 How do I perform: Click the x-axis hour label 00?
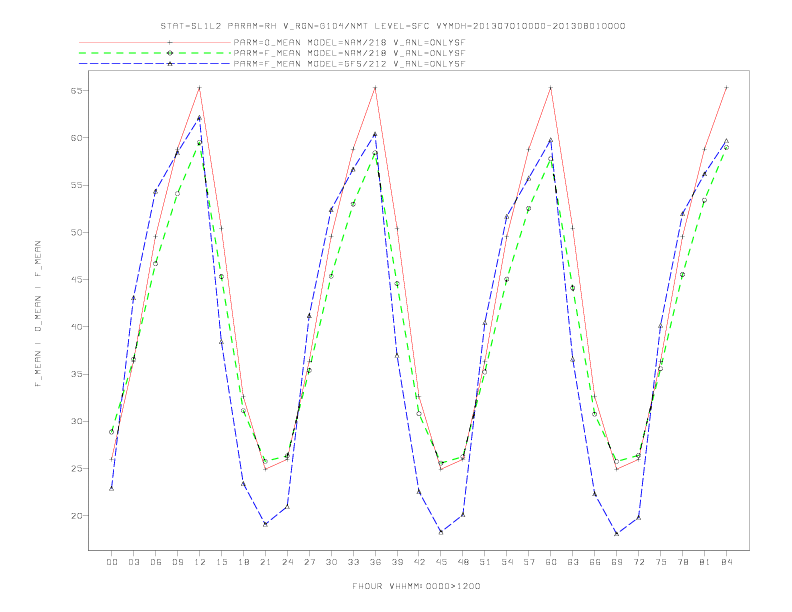[x=112, y=562]
